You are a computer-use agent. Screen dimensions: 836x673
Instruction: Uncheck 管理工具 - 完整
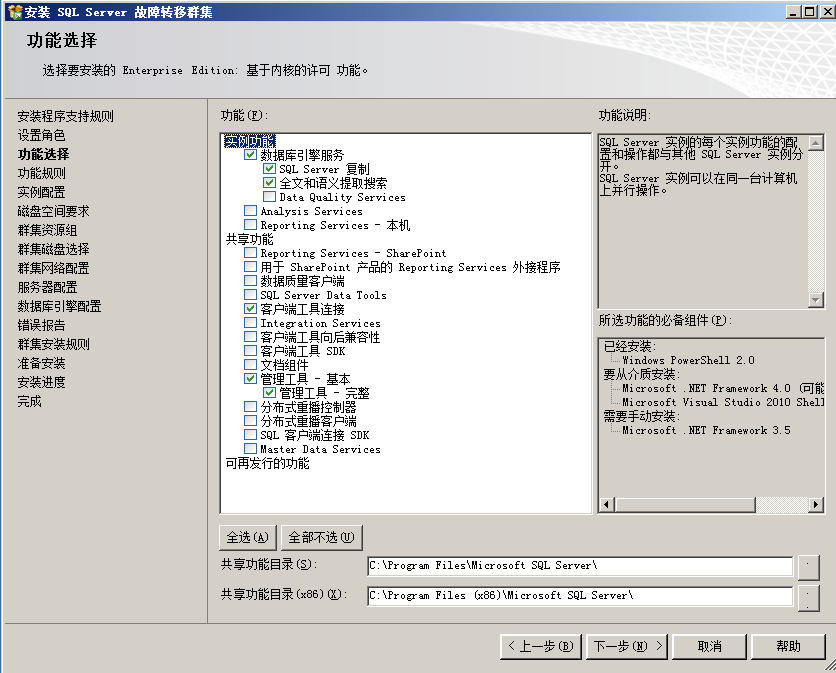click(268, 393)
